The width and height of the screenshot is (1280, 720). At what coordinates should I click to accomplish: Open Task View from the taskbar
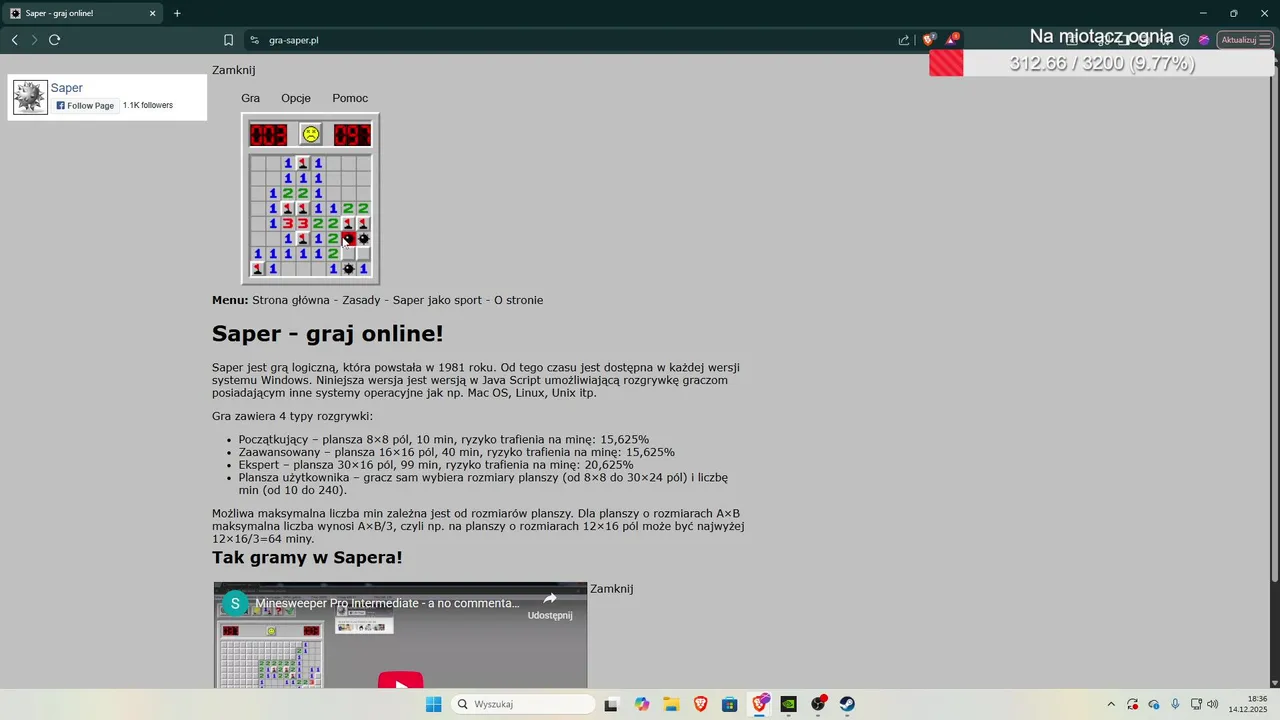[x=611, y=704]
